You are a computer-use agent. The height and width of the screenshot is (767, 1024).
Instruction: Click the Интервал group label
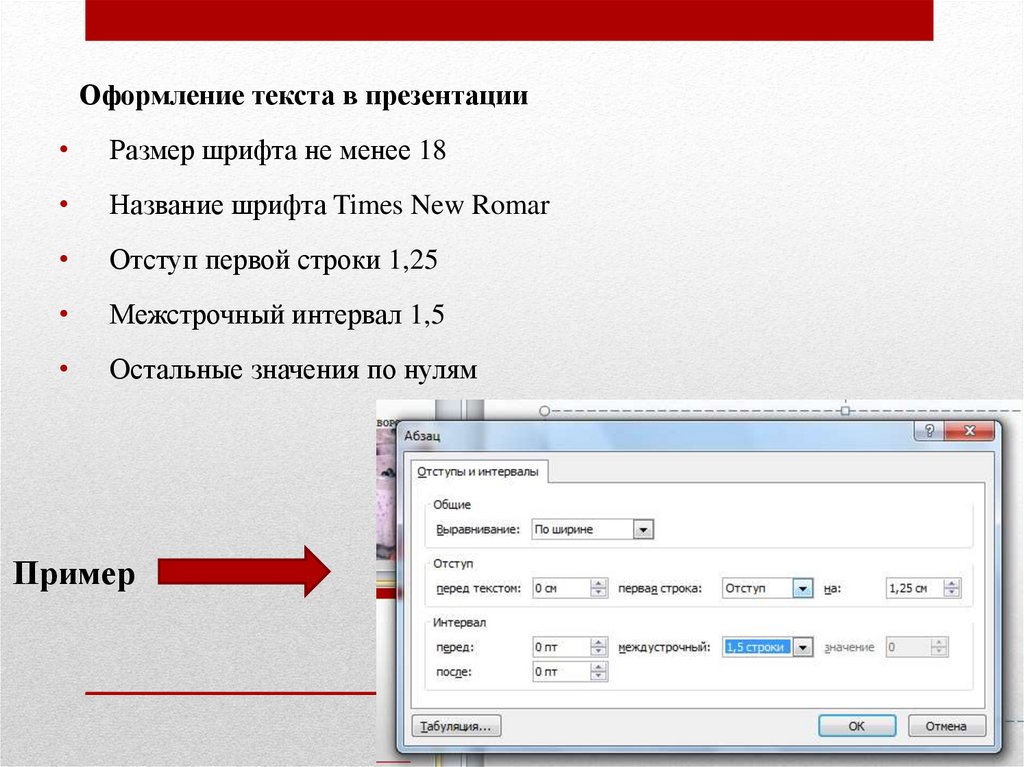(x=459, y=623)
